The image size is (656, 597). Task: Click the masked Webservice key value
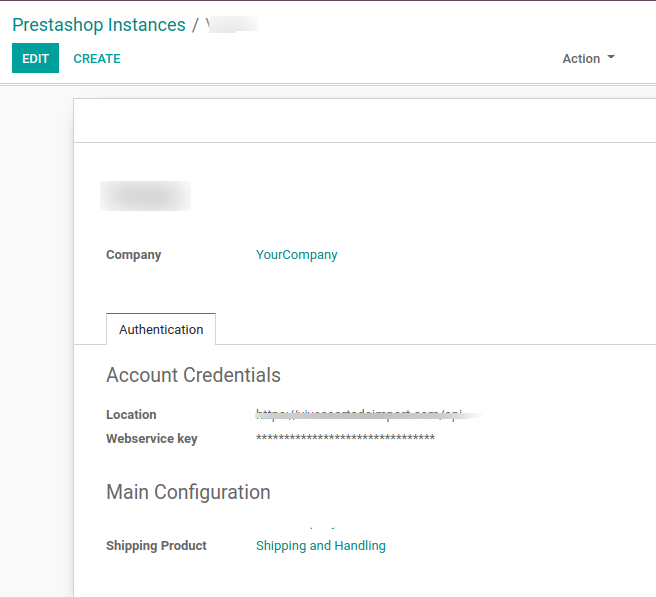click(x=346, y=438)
